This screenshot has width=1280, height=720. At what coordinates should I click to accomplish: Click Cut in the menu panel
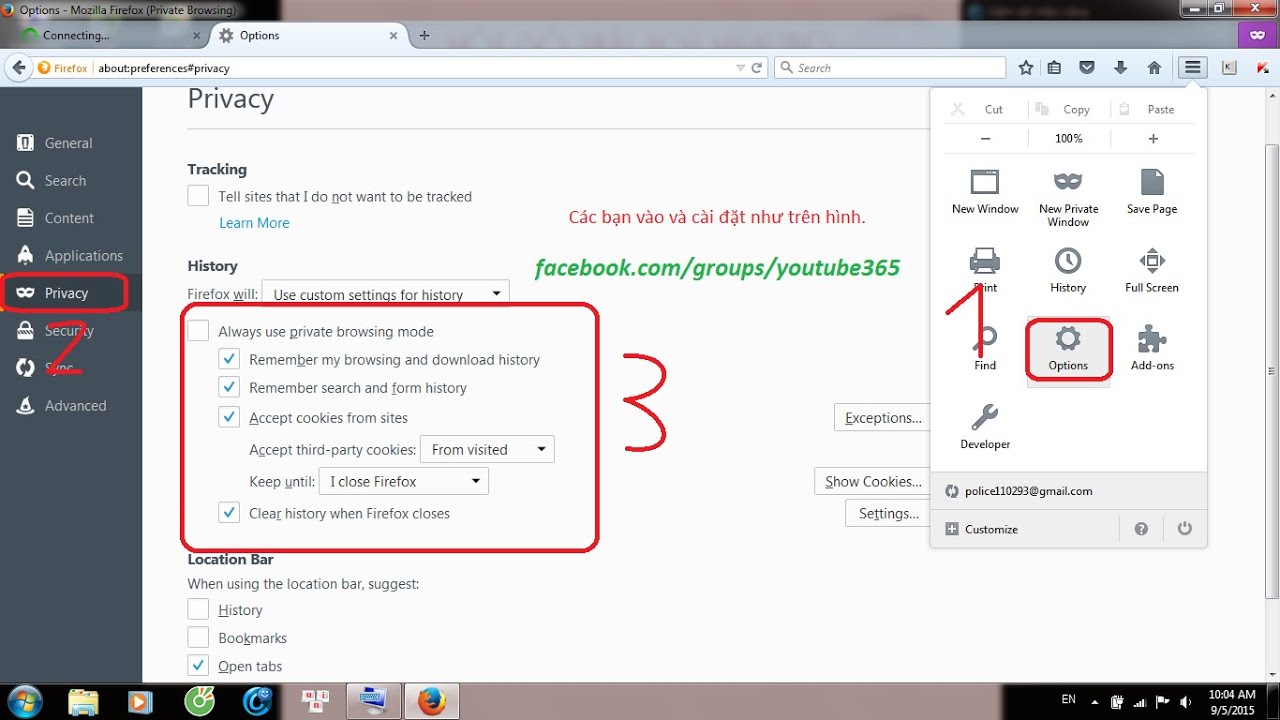coord(976,109)
